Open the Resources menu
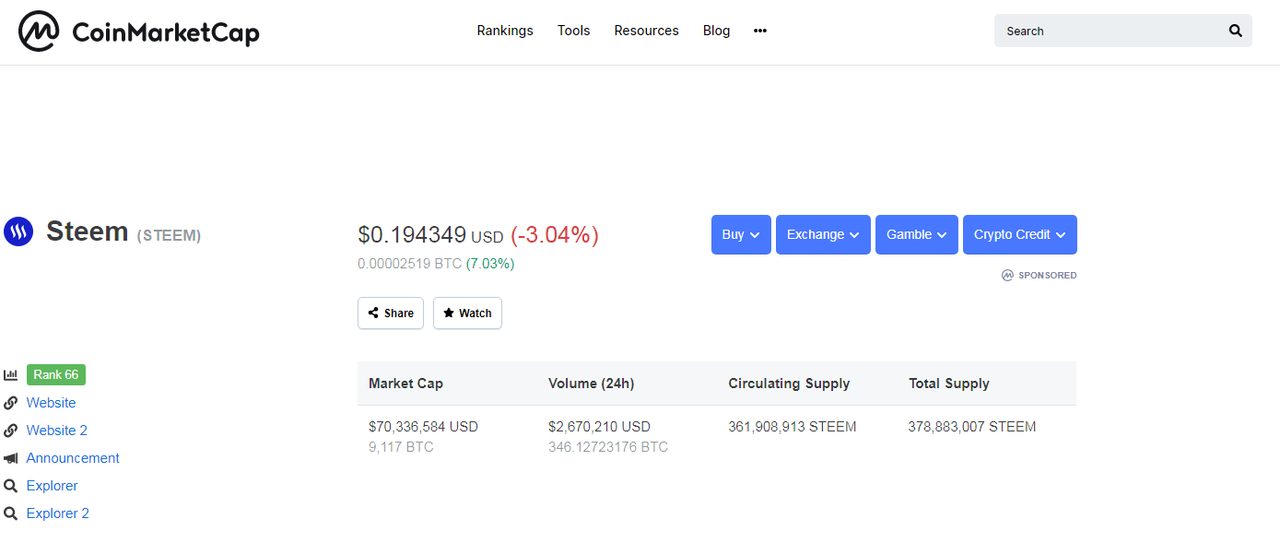 646,31
